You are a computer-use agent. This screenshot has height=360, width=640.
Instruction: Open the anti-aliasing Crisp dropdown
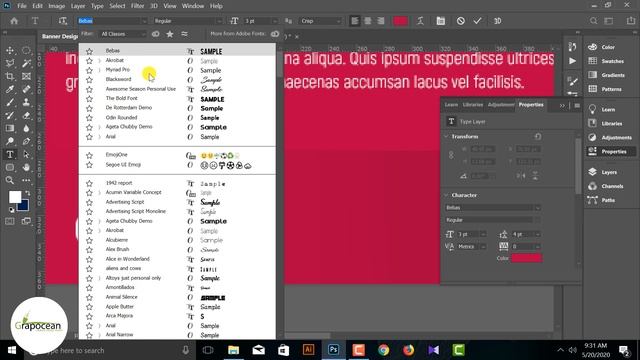pos(338,21)
